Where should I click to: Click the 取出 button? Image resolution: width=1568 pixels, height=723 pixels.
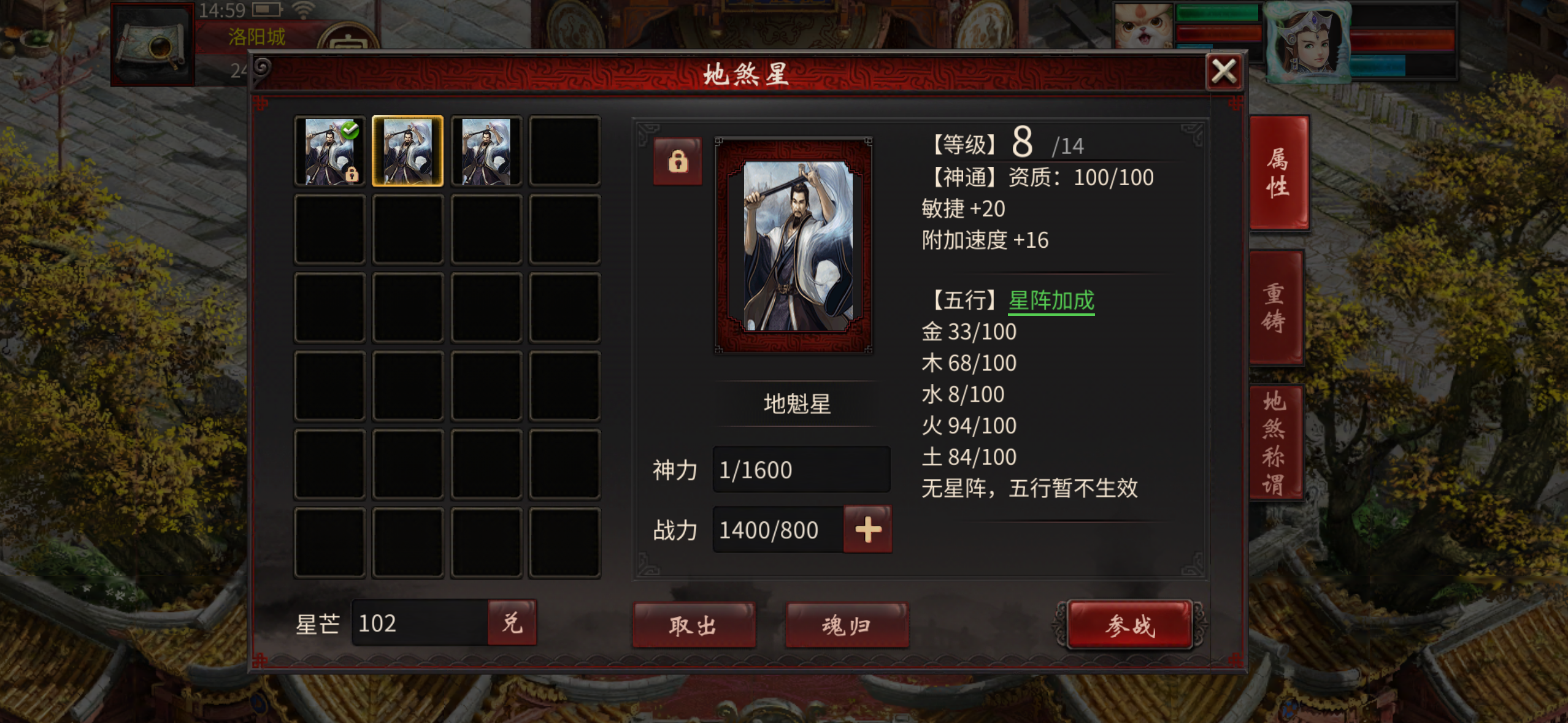tap(694, 625)
